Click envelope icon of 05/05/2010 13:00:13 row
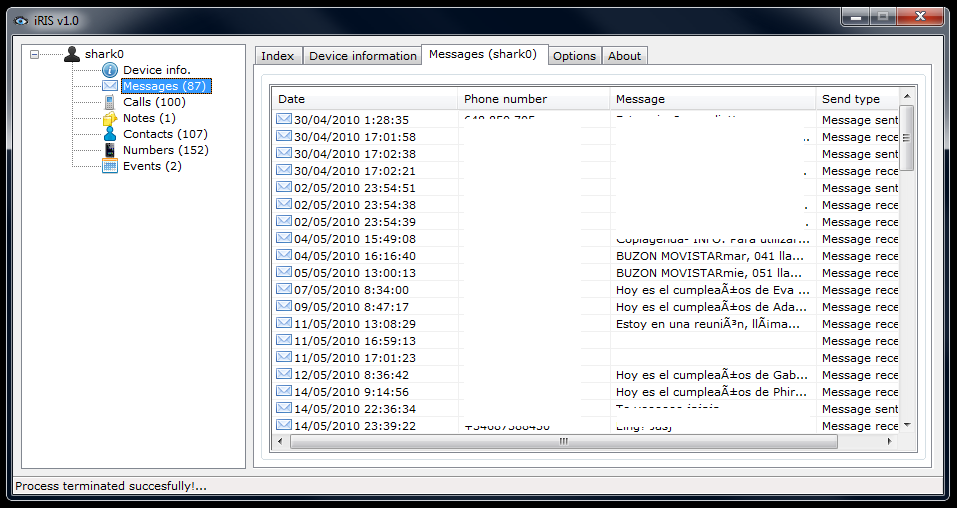Viewport: 957px width, 508px height. point(284,272)
